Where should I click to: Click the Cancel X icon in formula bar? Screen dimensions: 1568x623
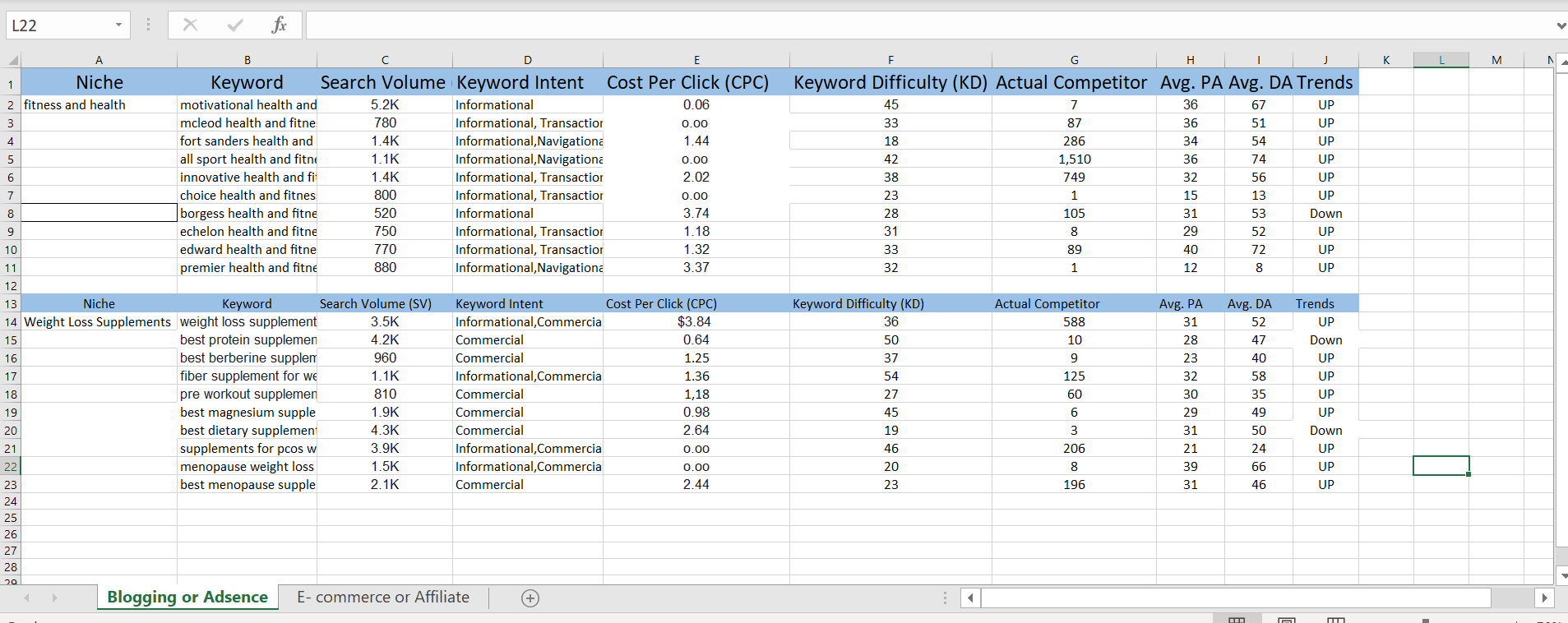pos(190,25)
